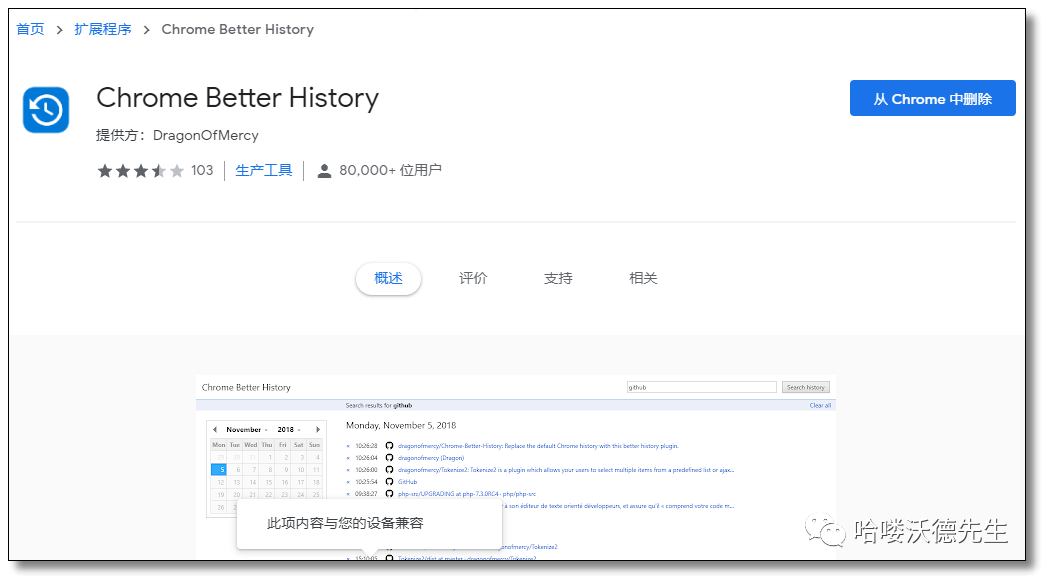Open the 2018 year dropdown
Screen dimensions: 1042x577
289,429
